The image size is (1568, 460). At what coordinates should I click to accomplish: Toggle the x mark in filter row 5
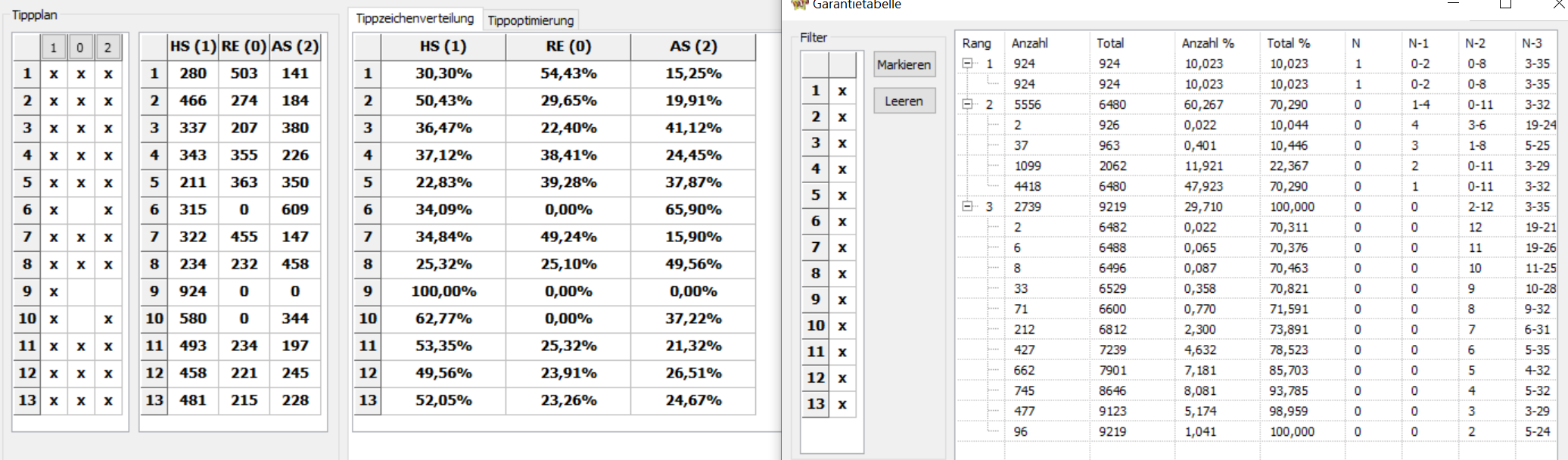842,196
